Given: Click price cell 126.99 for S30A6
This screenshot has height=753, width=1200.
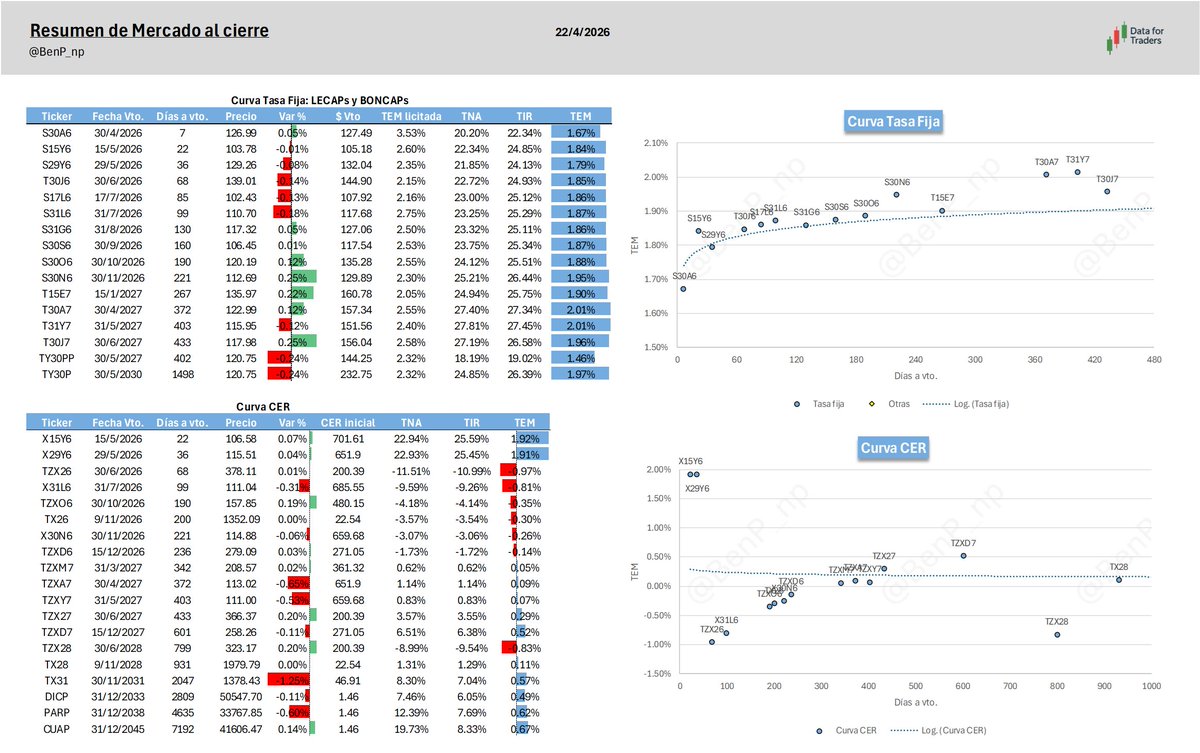Looking at the screenshot, I should [x=241, y=132].
